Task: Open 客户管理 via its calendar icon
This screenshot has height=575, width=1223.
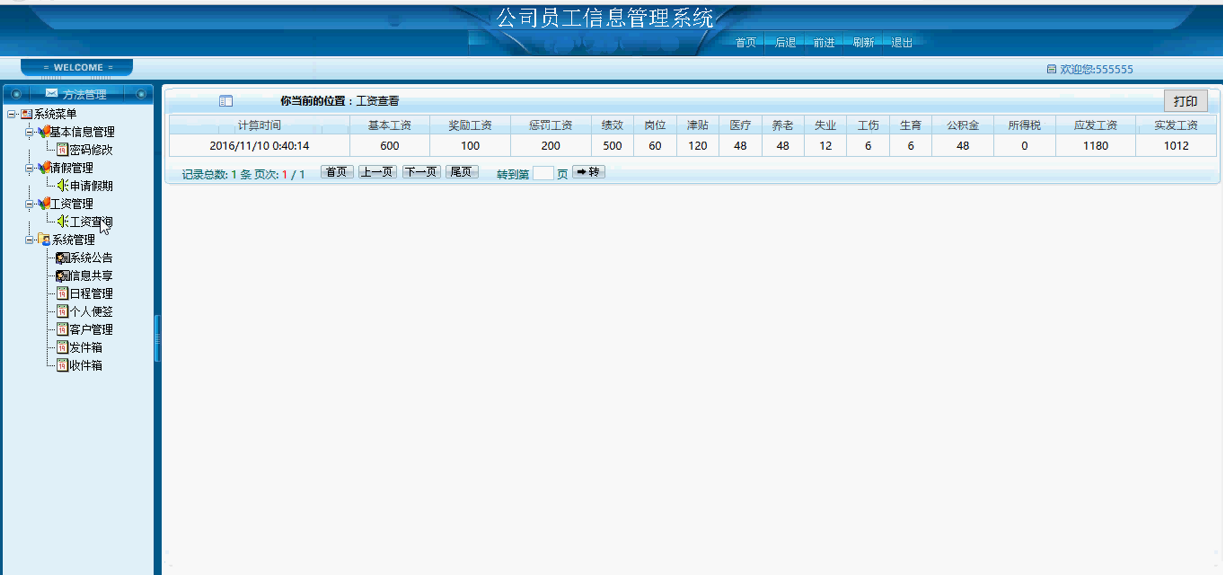Action: tap(62, 330)
